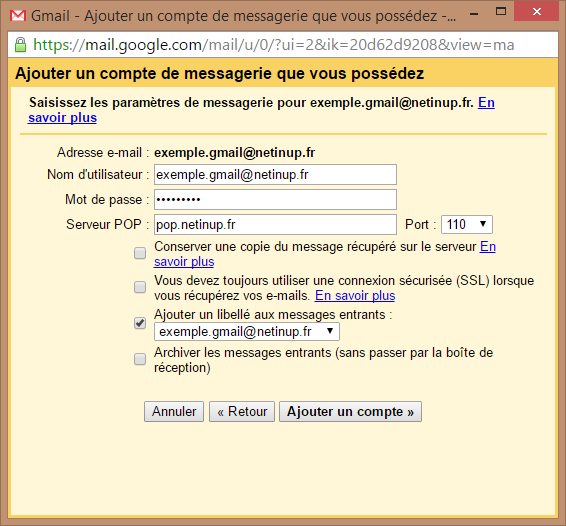The image size is (566, 526).
Task: Enable 'Conserver une copie du message' checkbox
Action: (140, 253)
